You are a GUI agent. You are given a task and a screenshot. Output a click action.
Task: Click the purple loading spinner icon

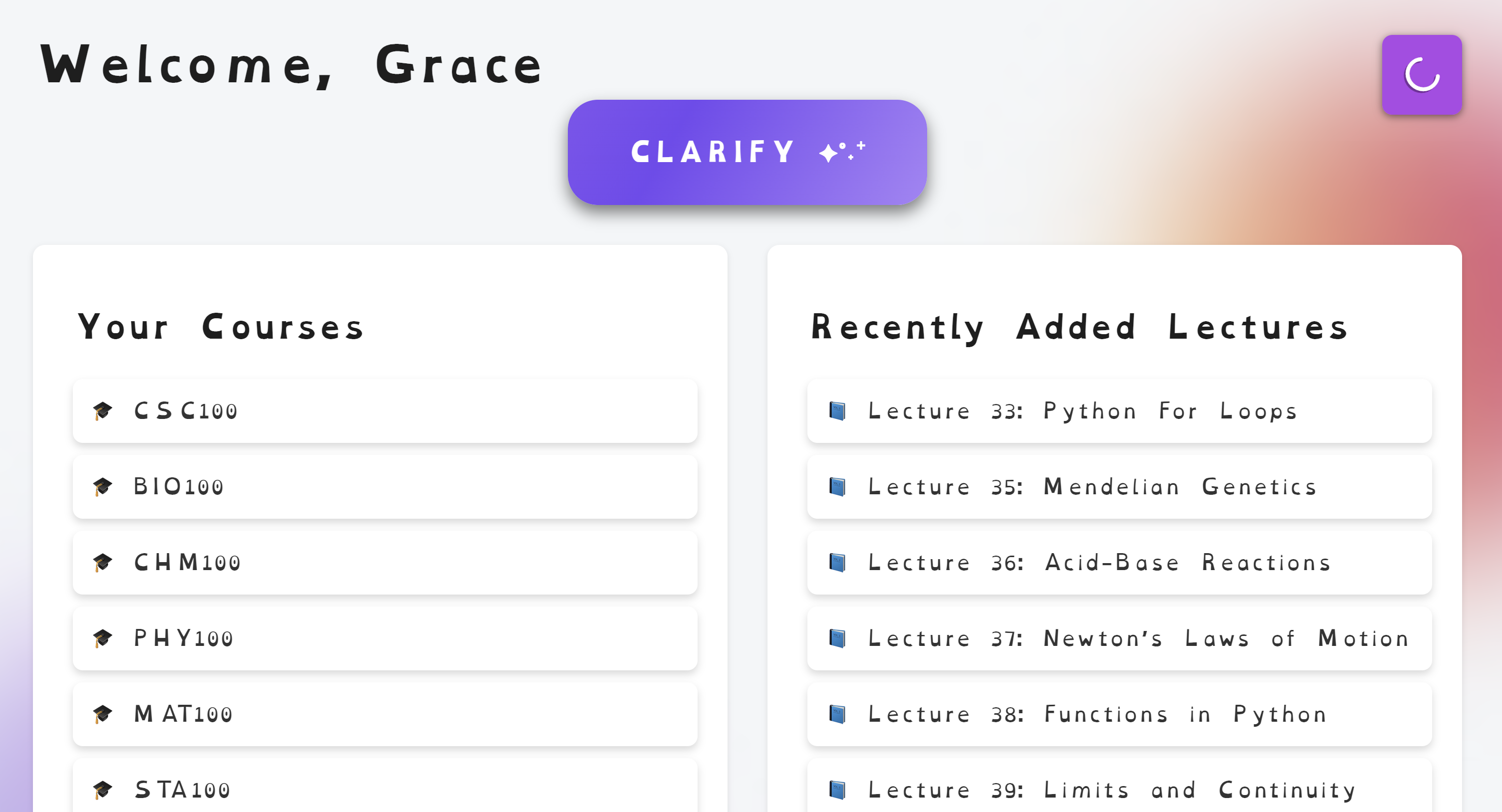(1422, 75)
